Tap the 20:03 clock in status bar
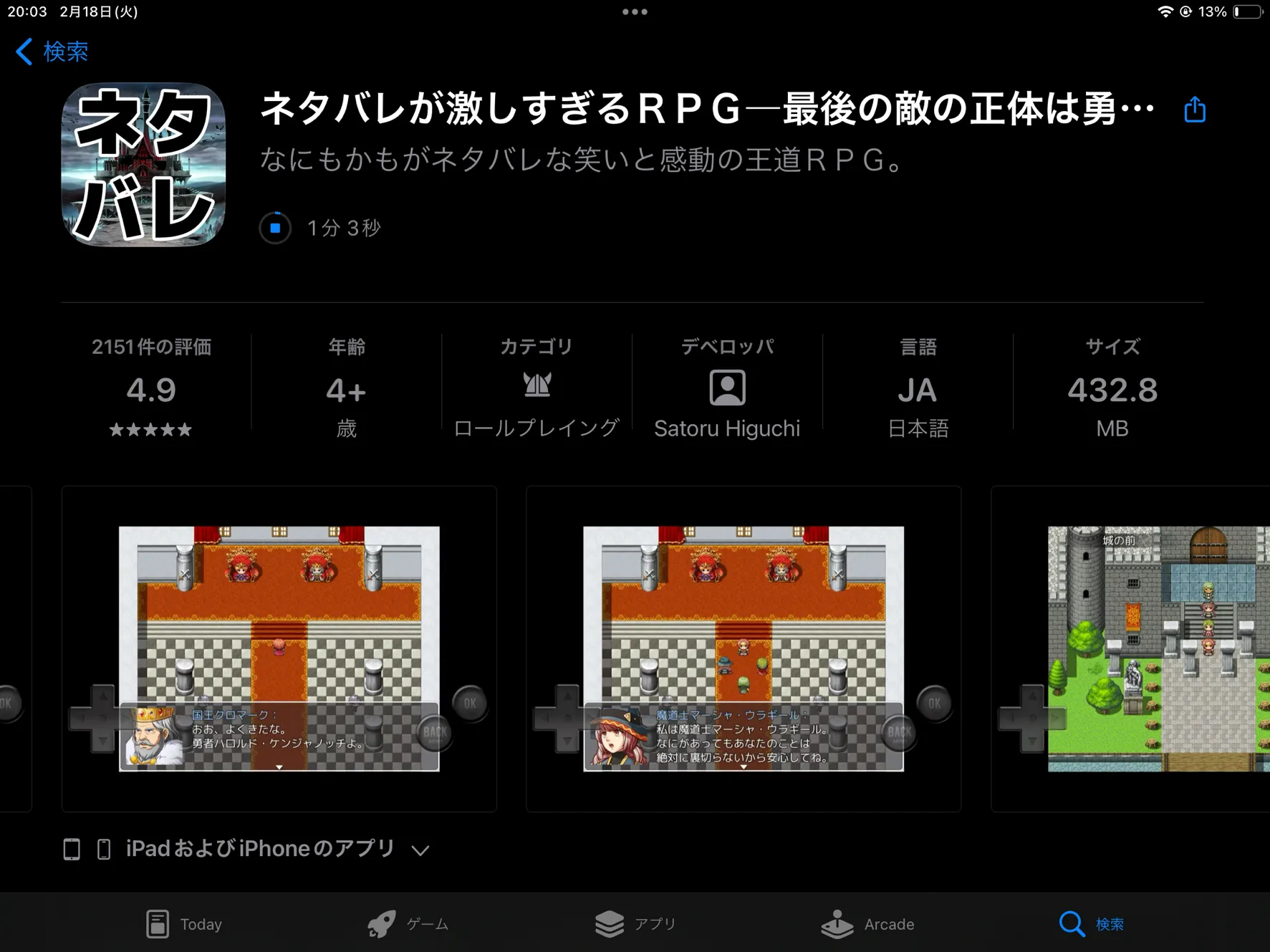1270x952 pixels. point(27,11)
